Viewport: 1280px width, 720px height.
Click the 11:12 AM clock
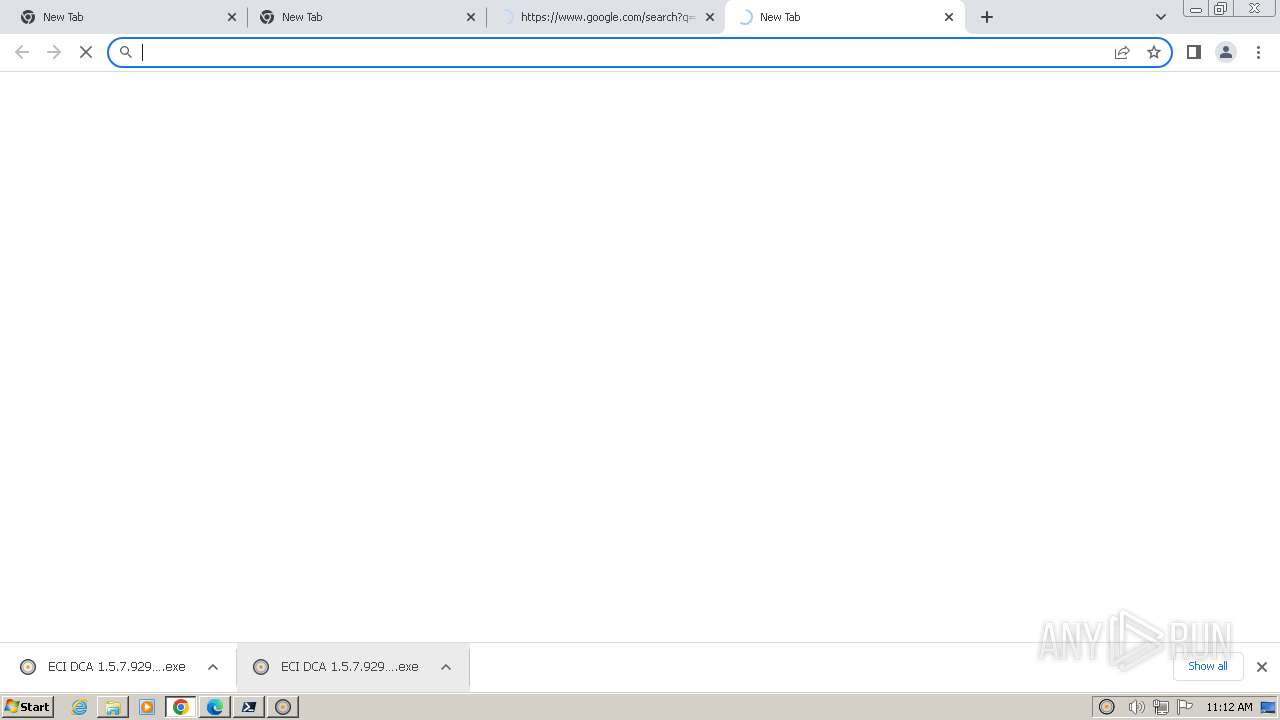(x=1229, y=707)
